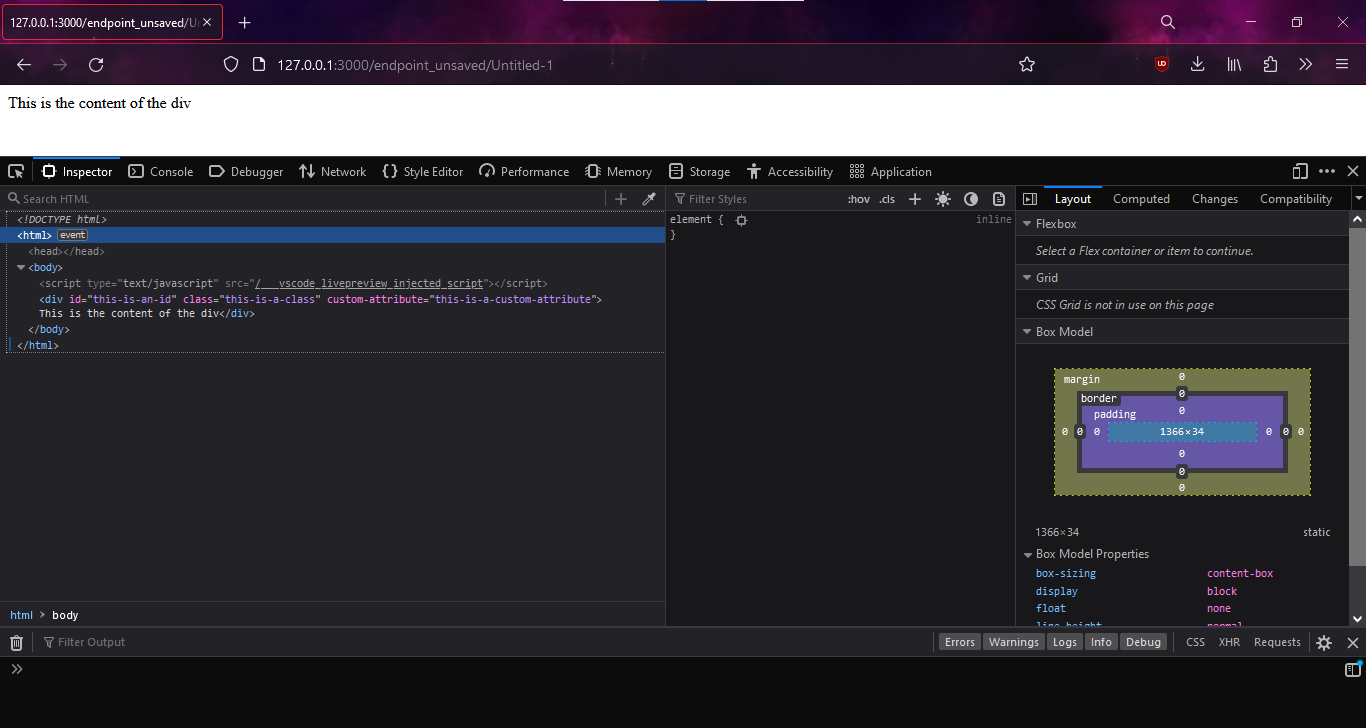Open the devtools three-dot options menu
The height and width of the screenshot is (728, 1366).
1327,171
